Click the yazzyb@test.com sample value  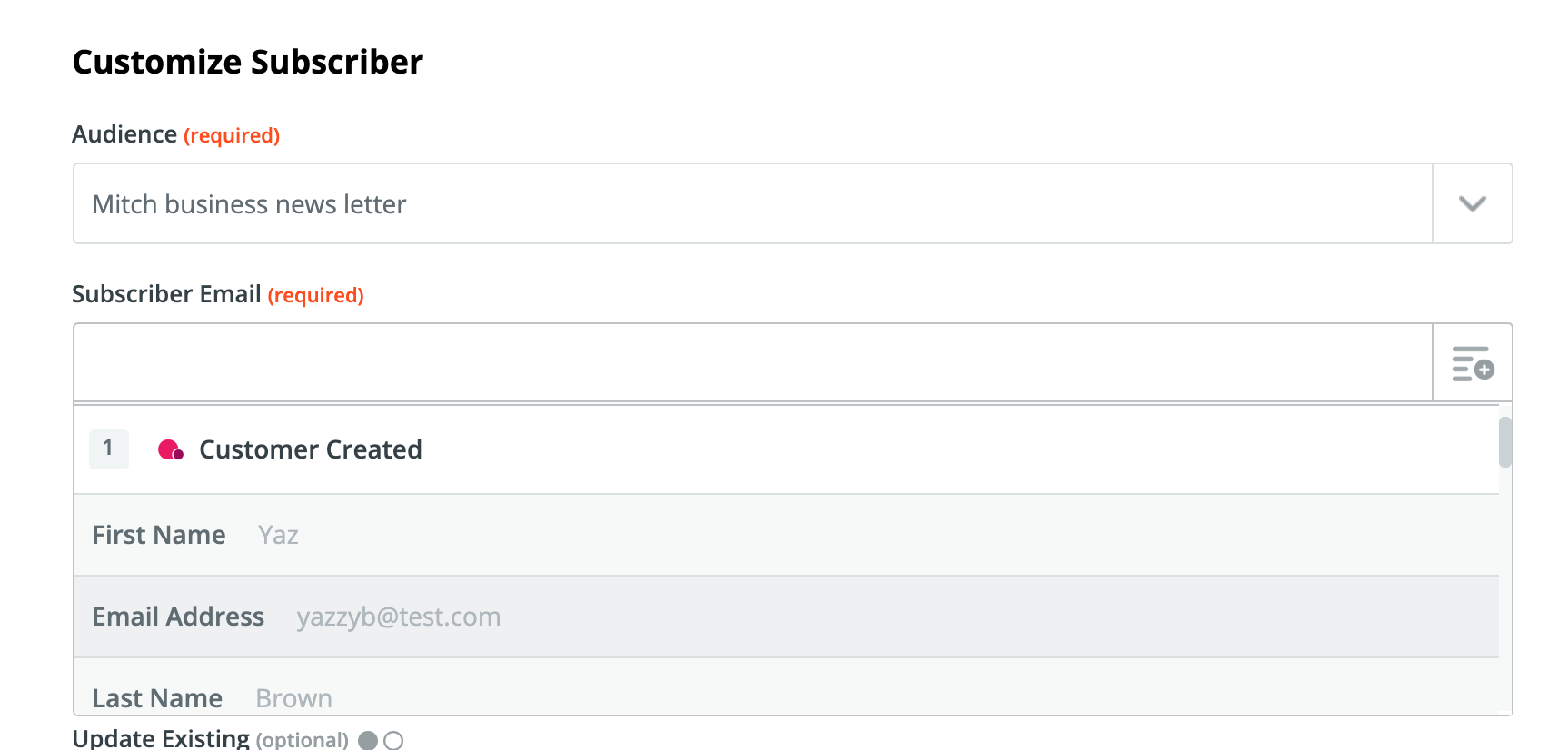pyautogui.click(x=398, y=617)
